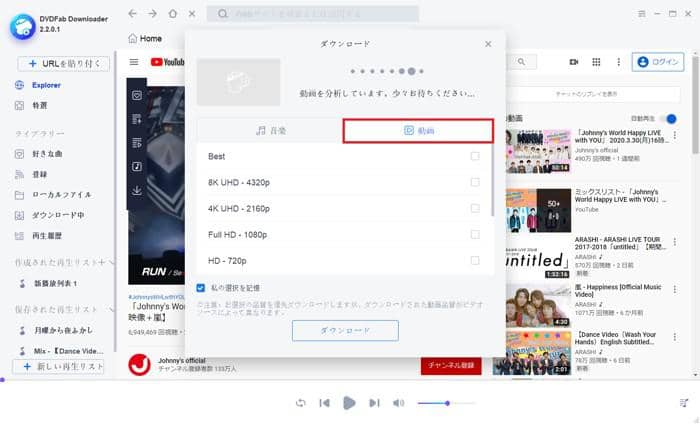Go back with the left arrow
700x424 pixels.
(x=132, y=14)
